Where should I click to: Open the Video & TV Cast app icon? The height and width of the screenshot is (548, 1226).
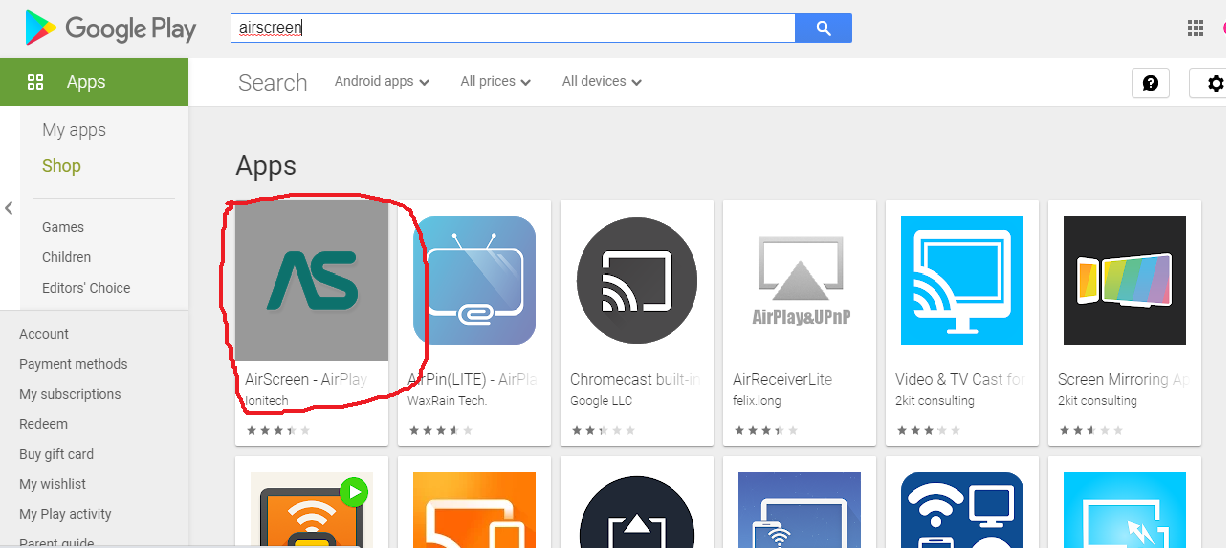click(x=962, y=280)
